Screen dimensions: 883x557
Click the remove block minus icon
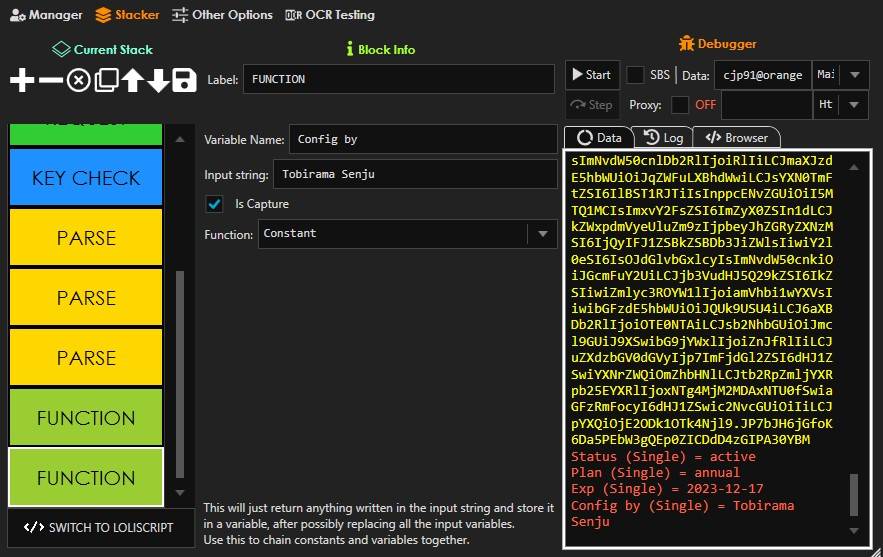click(50, 81)
